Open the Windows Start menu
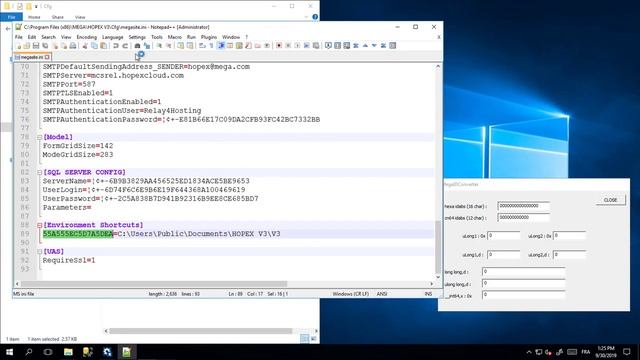The image size is (640, 360). tap(9, 352)
